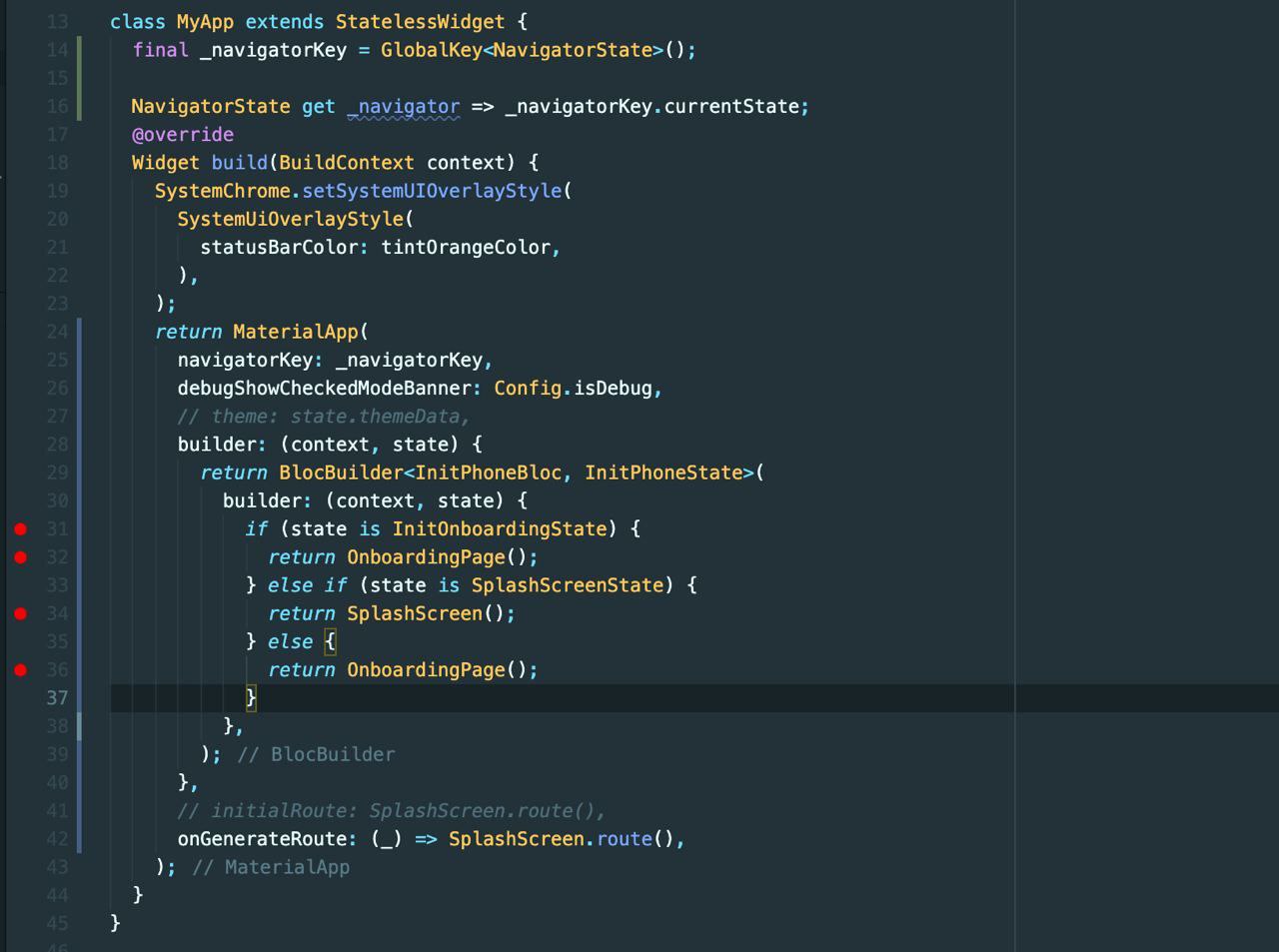Image resolution: width=1279 pixels, height=952 pixels.
Task: Click the tintOrangeColor value
Action: coord(466,247)
